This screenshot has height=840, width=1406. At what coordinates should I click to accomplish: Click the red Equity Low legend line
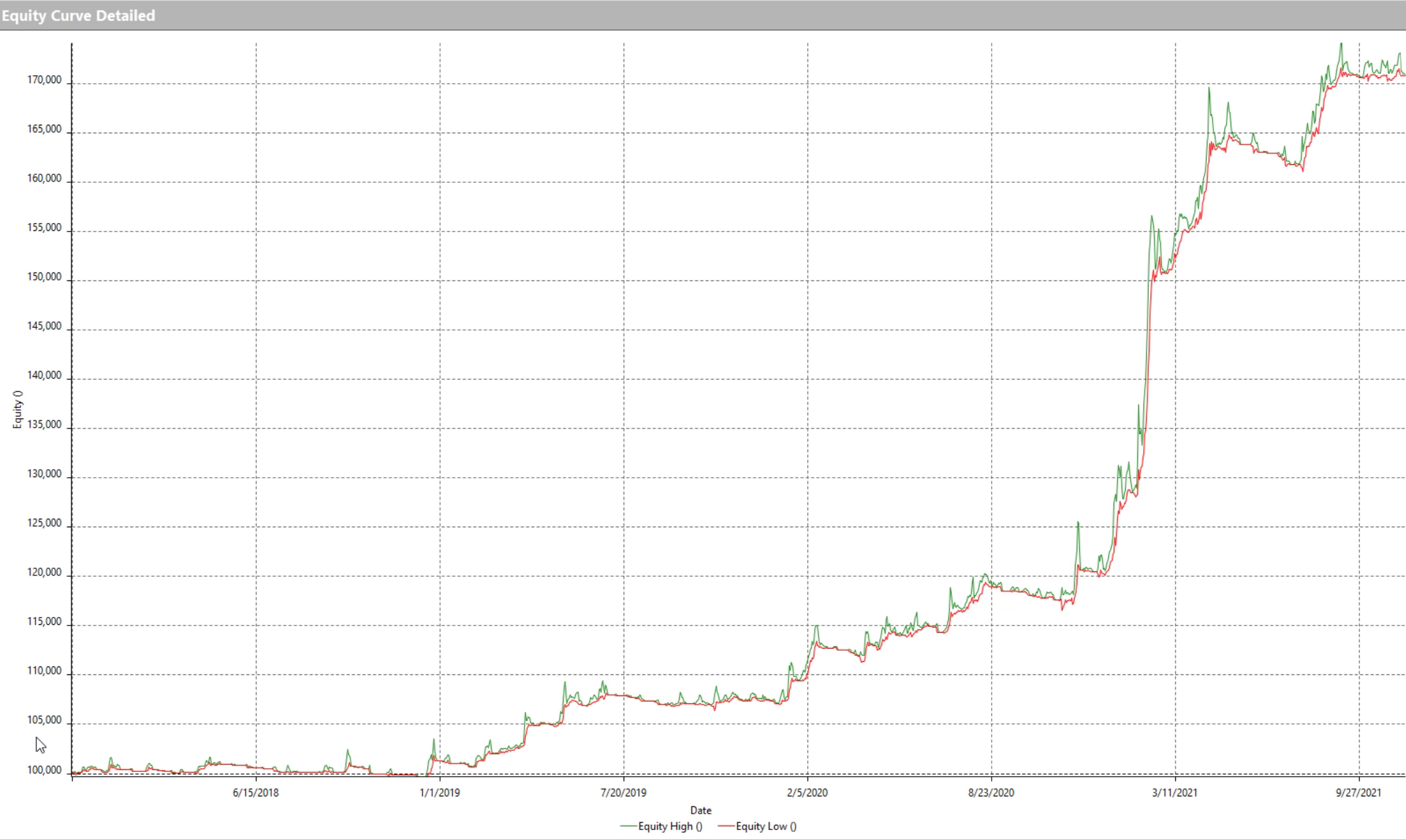[x=726, y=826]
